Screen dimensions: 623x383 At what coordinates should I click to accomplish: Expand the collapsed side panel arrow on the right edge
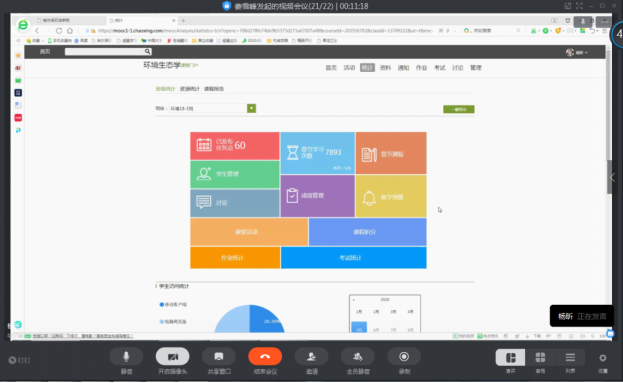612,178
